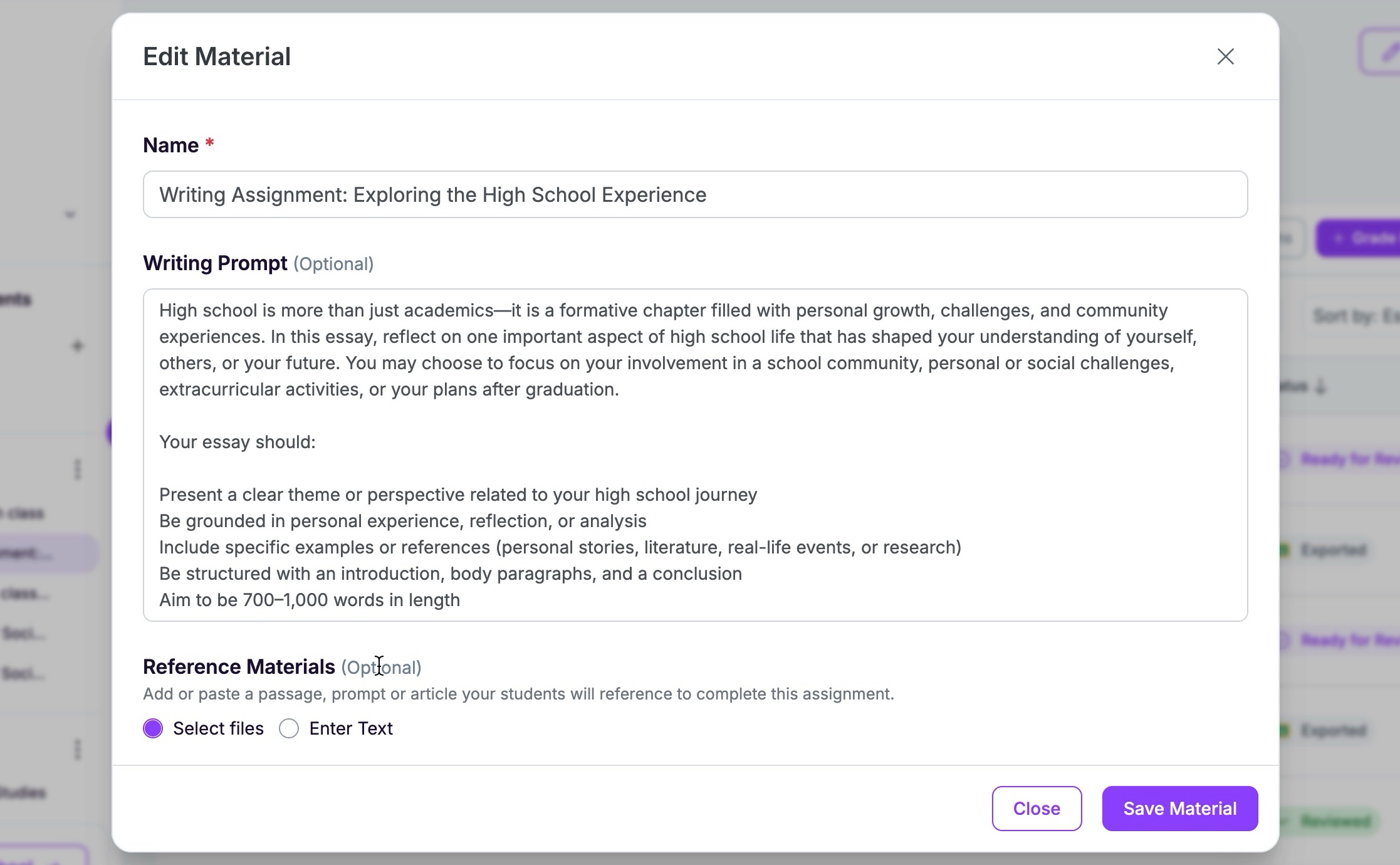Click the pencil edit icon behind dialog
This screenshot has height=865, width=1400.
[1381, 53]
